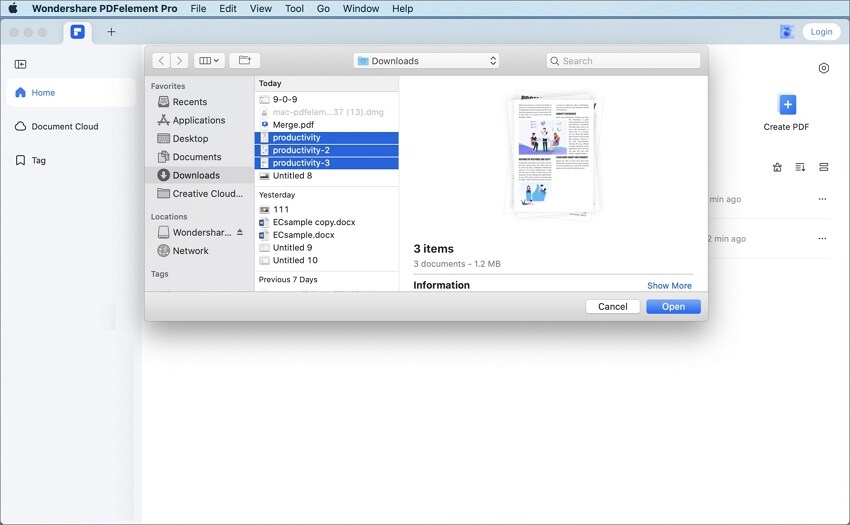Select Documents in Favorites
The width and height of the screenshot is (850, 525).
click(199, 157)
